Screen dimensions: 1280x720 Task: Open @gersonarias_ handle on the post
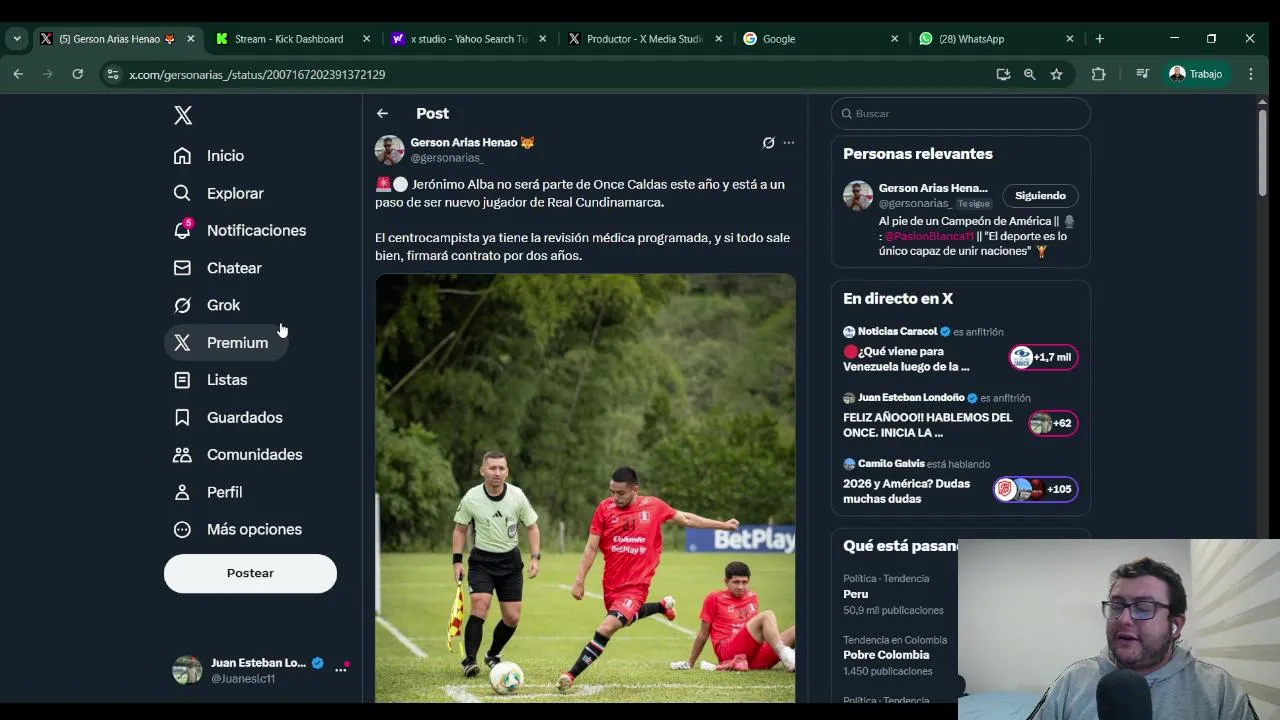[447, 158]
